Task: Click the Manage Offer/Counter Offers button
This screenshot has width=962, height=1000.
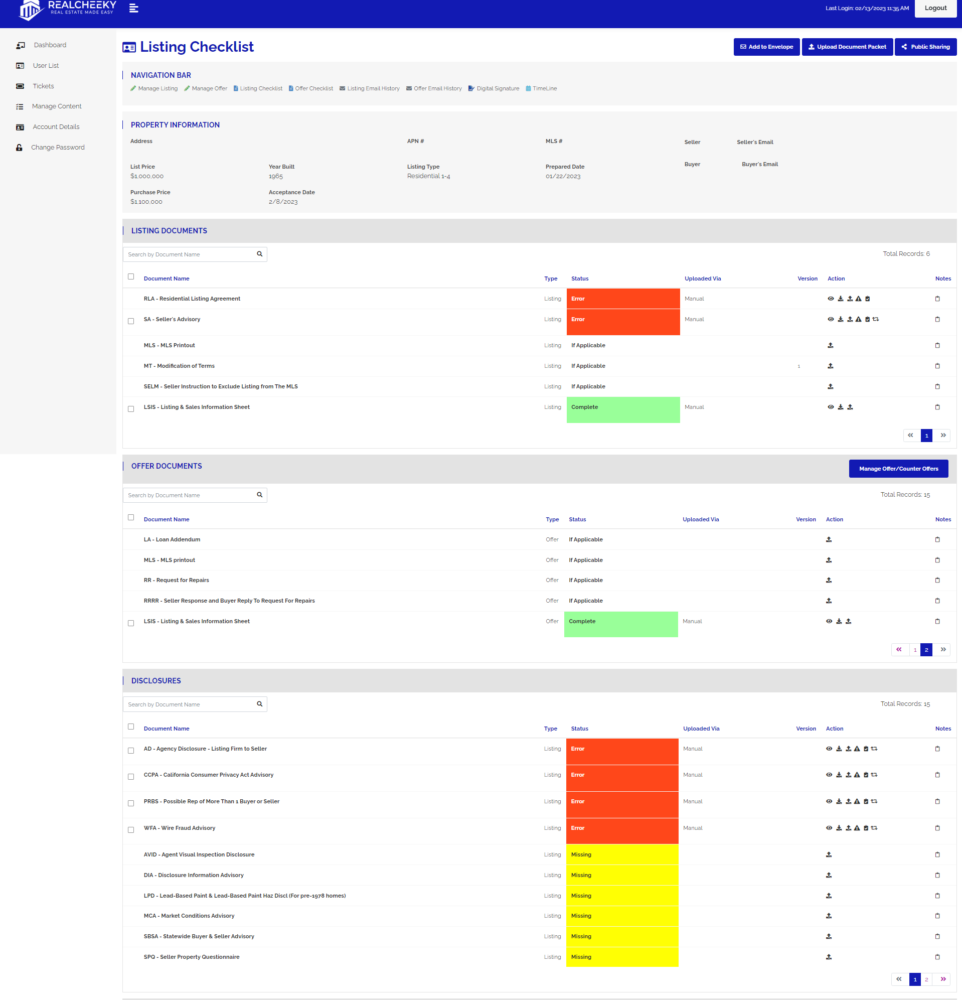Action: pyautogui.click(x=898, y=469)
